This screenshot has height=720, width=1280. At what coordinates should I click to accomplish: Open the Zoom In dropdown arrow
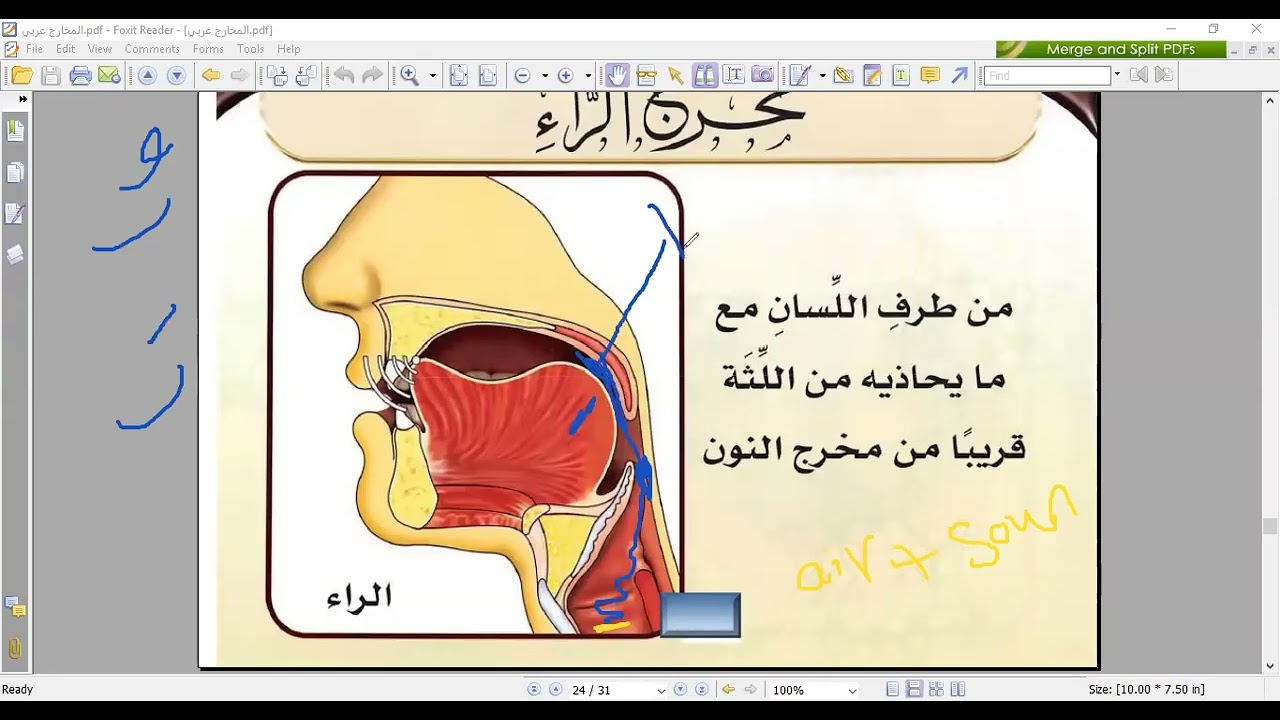click(x=588, y=75)
